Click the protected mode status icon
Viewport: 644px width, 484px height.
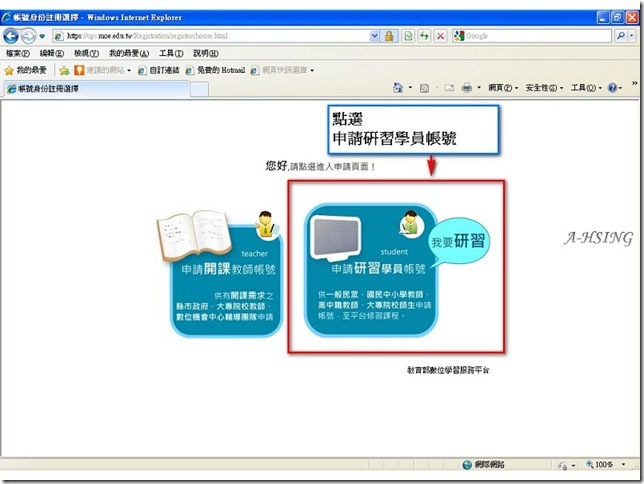pos(562,465)
